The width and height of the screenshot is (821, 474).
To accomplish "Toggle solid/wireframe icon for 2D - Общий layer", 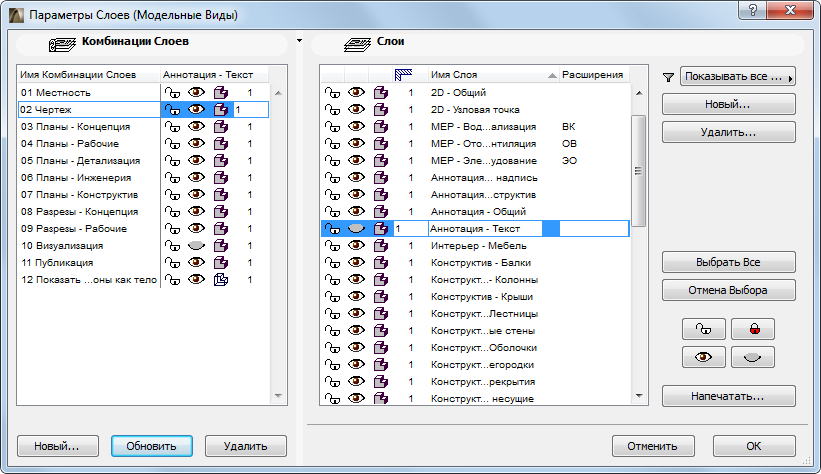I will pos(381,93).
